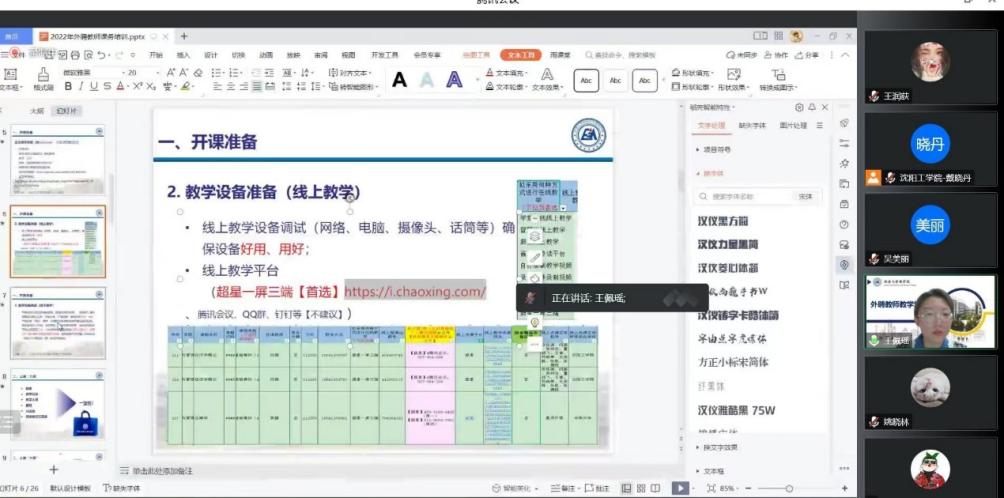Open the chaoxing.com hyperlink on slide
Image resolution: width=1004 pixels, height=498 pixels.
(x=415, y=292)
